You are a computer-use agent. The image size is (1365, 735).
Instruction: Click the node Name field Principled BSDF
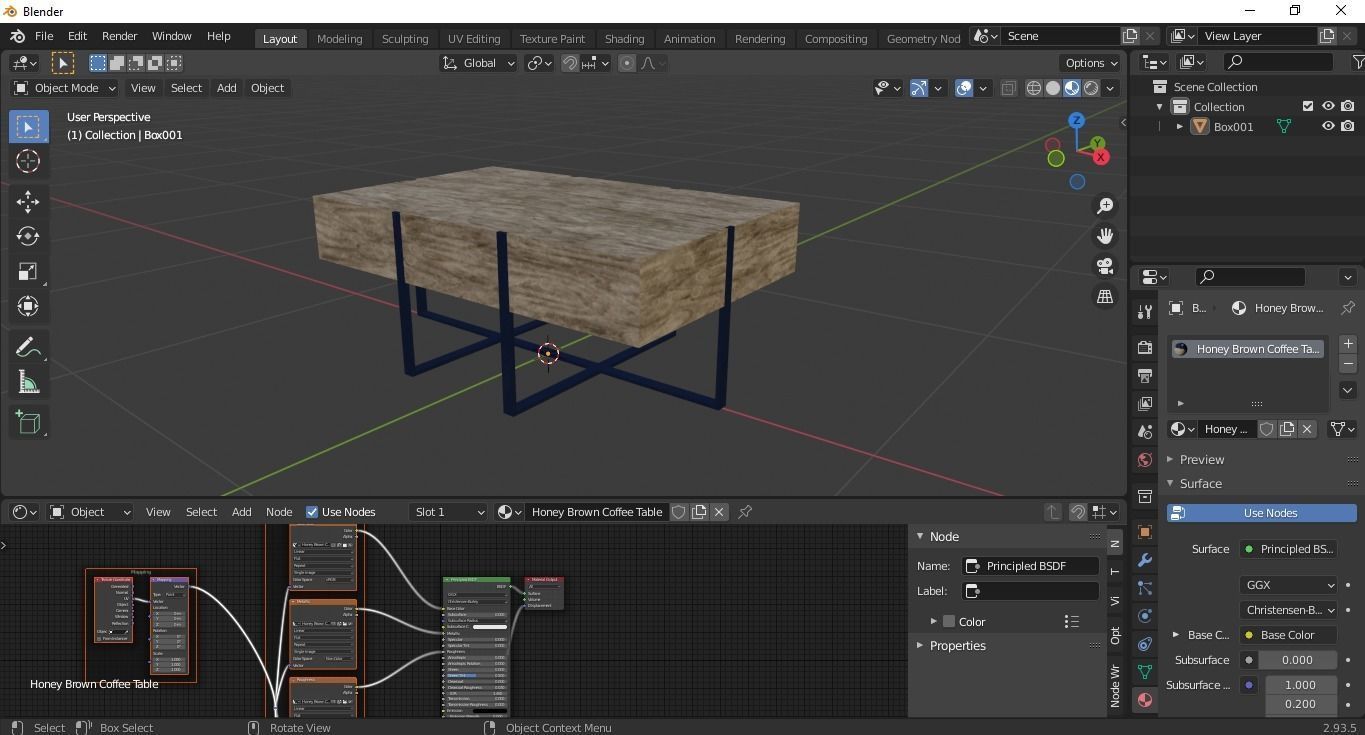click(1030, 566)
